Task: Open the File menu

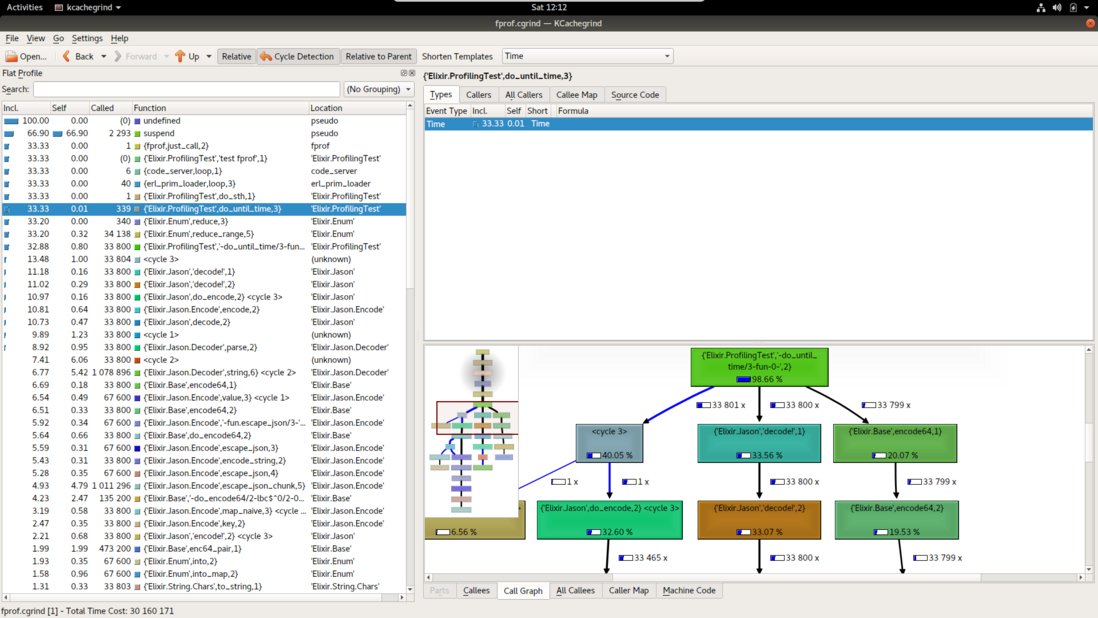Action: pos(12,38)
